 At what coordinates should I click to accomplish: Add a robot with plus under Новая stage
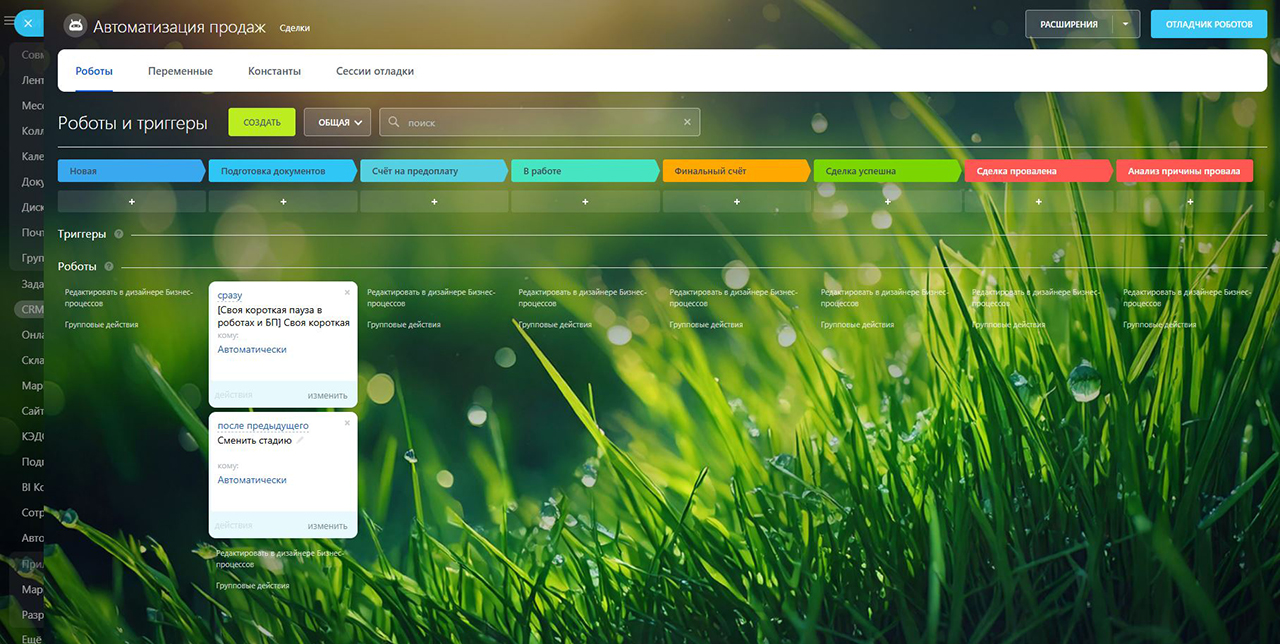[132, 201]
